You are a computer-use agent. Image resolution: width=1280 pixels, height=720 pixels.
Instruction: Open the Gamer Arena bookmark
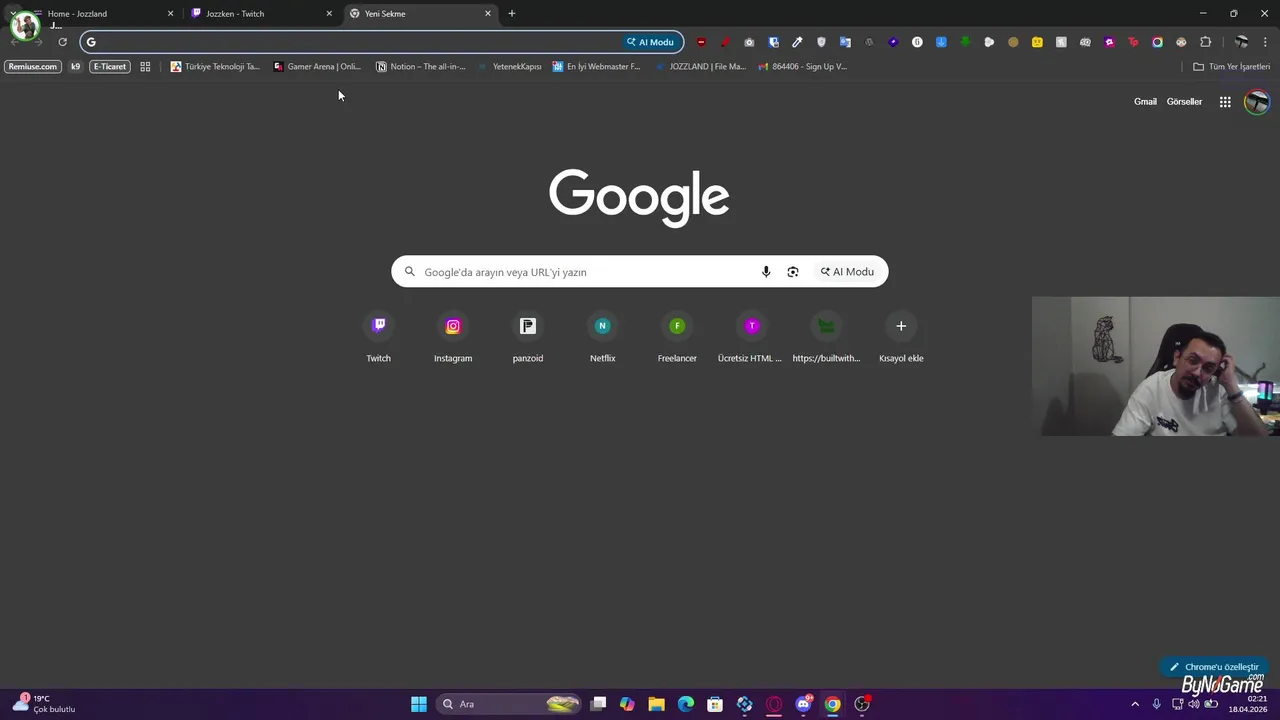[x=317, y=67]
